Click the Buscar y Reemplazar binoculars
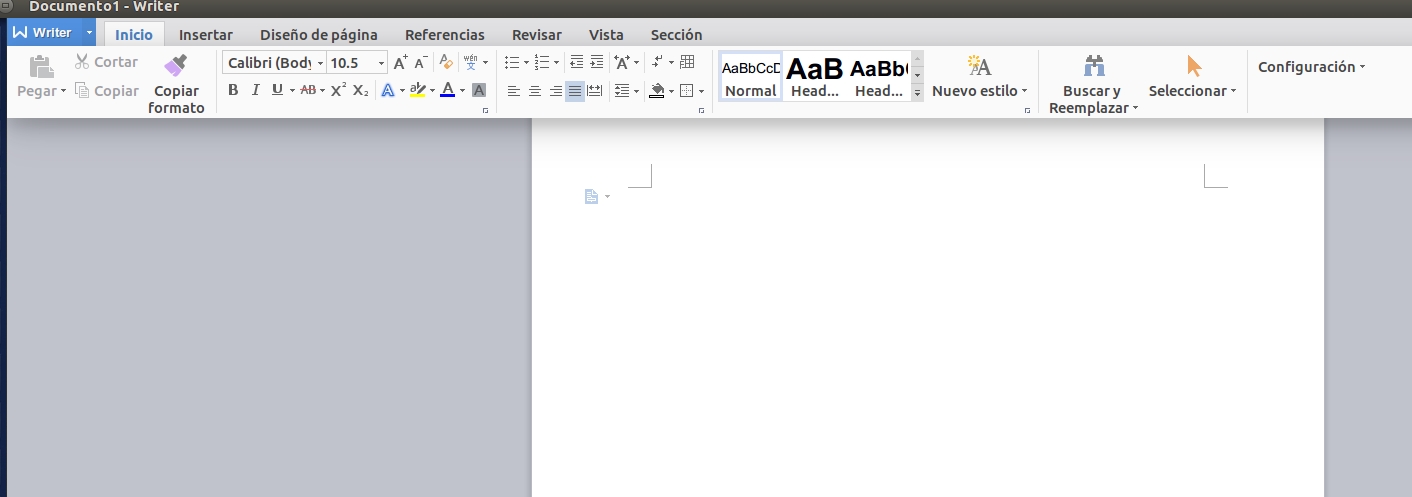This screenshot has width=1412, height=497. 1094,66
